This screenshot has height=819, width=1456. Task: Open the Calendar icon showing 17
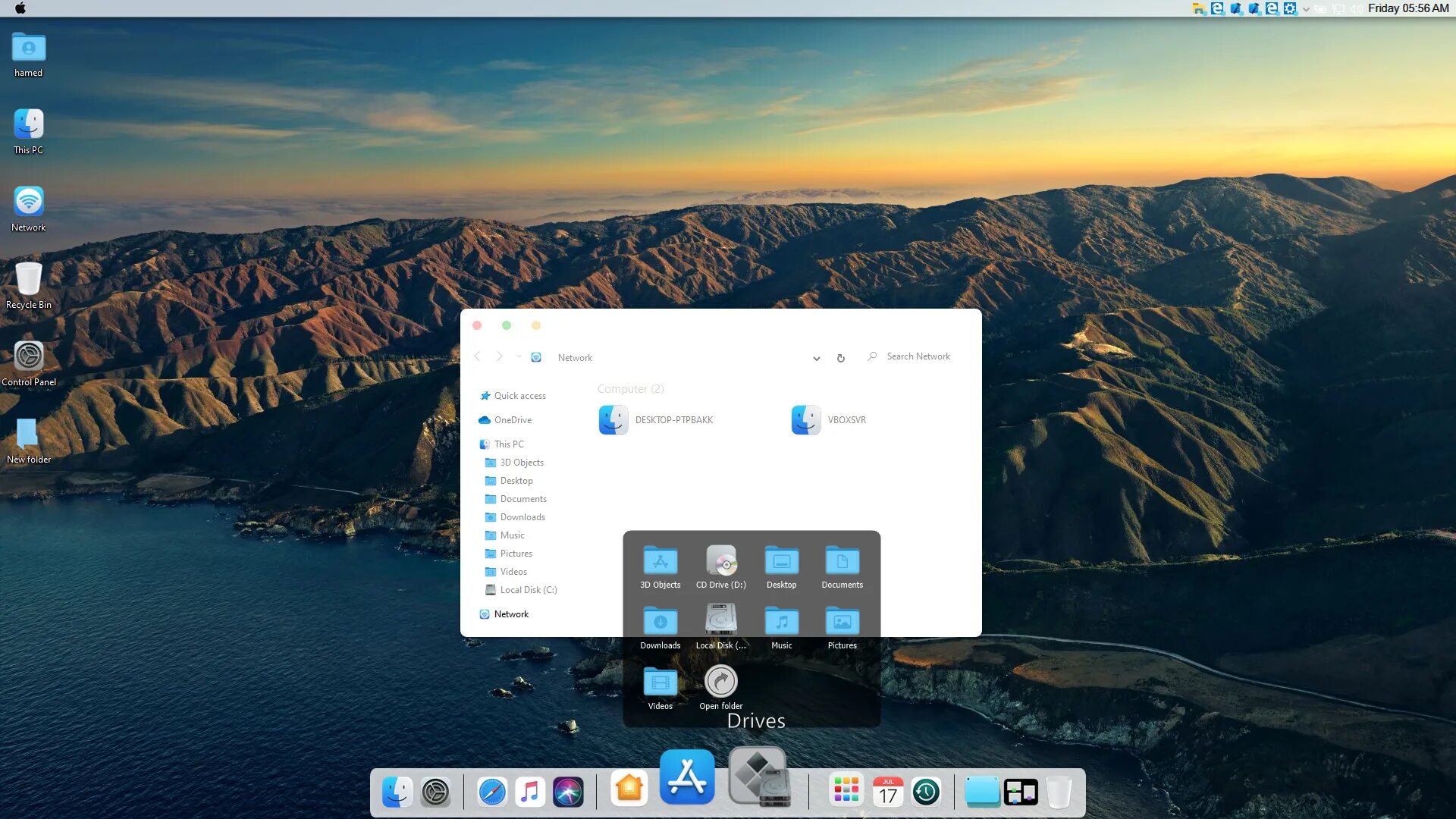pos(887,792)
